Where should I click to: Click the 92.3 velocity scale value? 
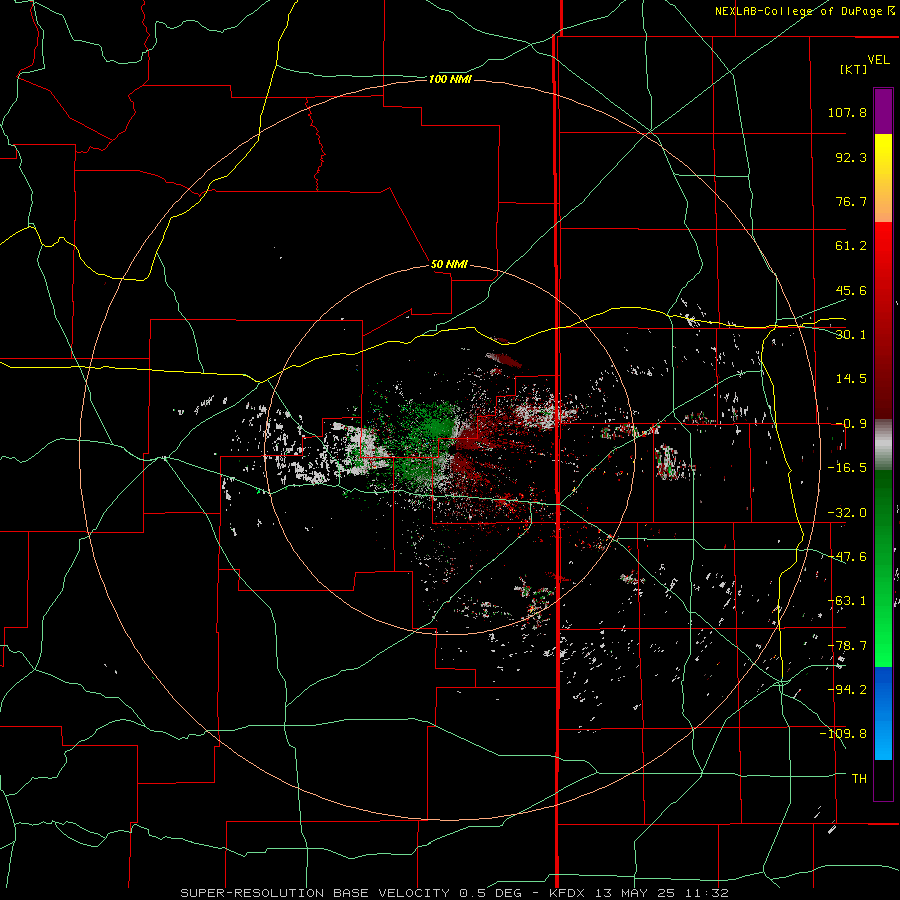click(851, 157)
